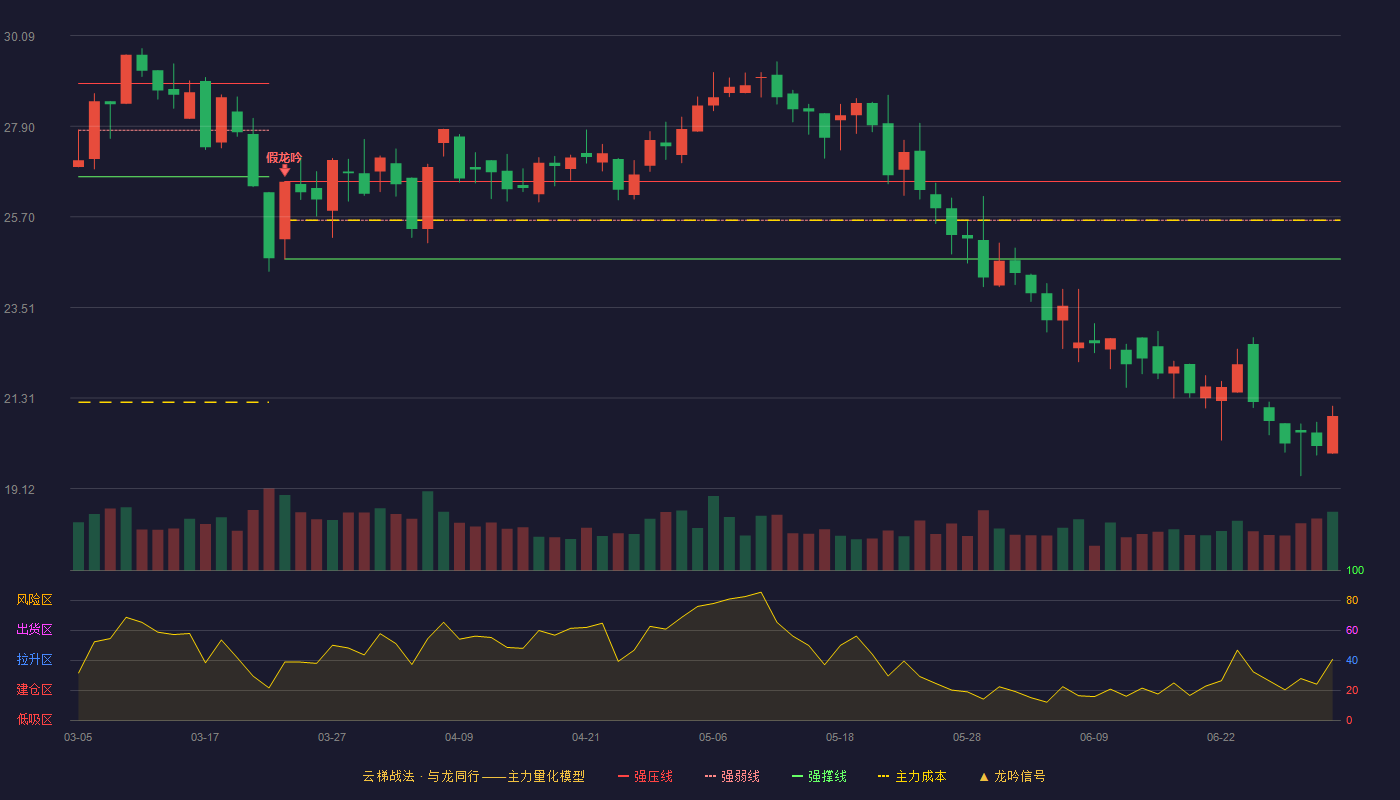1400x800 pixels.
Task: Toggle the 主力成本 series label
Action: pyautogui.click(x=920, y=776)
